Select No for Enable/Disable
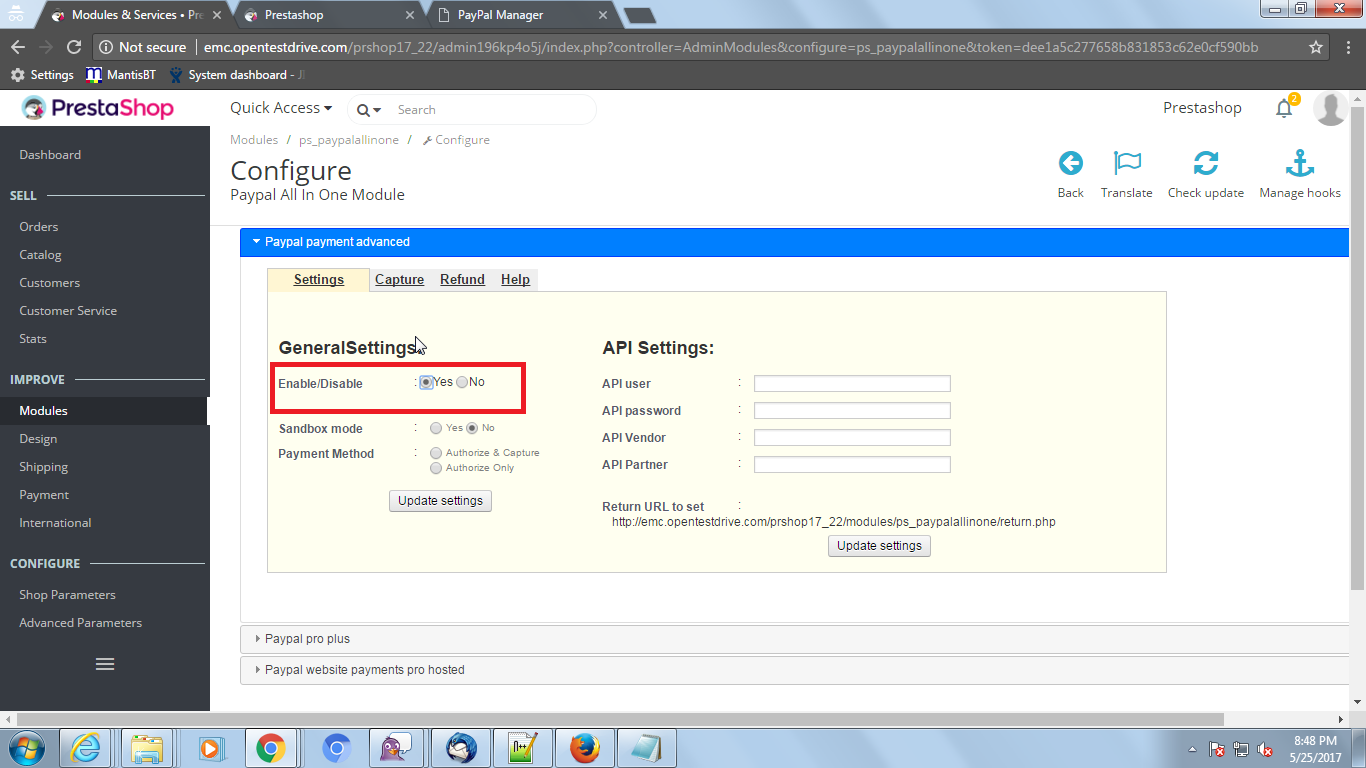The width and height of the screenshot is (1366, 768). pos(462,382)
